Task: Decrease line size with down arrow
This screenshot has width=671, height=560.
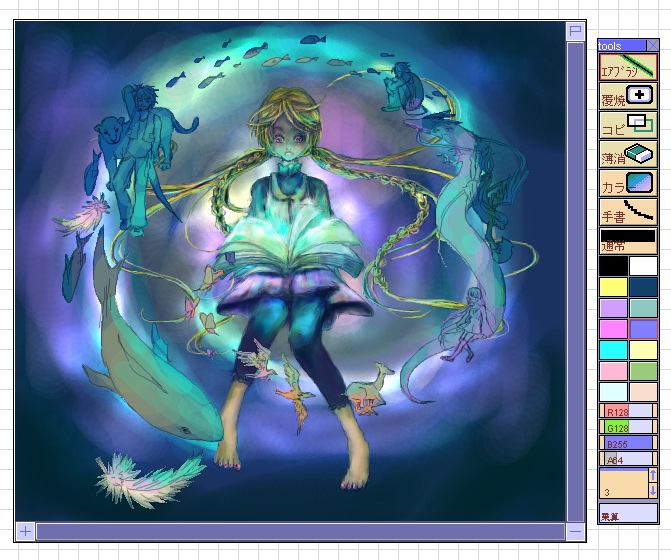Action: (653, 490)
